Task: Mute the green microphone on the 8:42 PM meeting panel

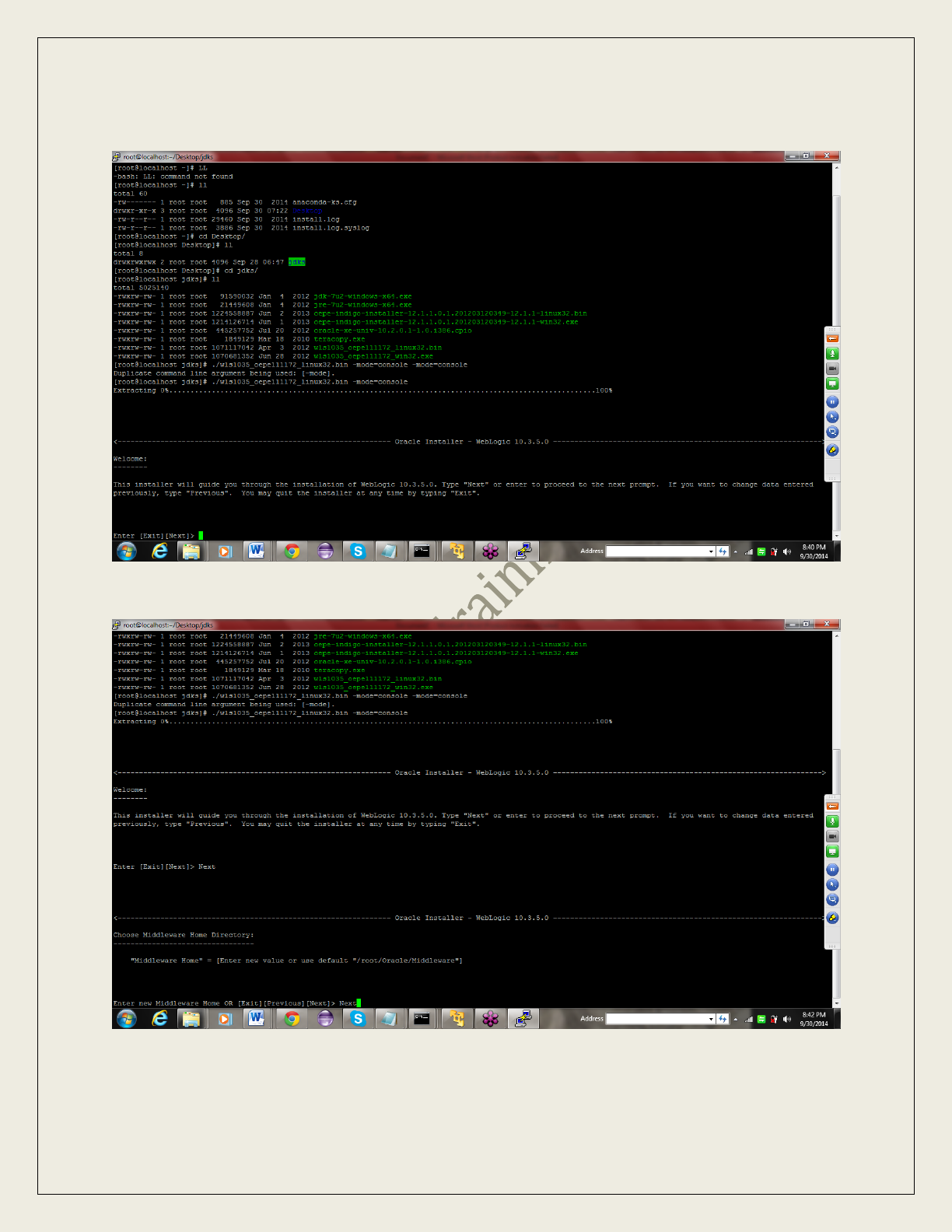Action: [832, 821]
